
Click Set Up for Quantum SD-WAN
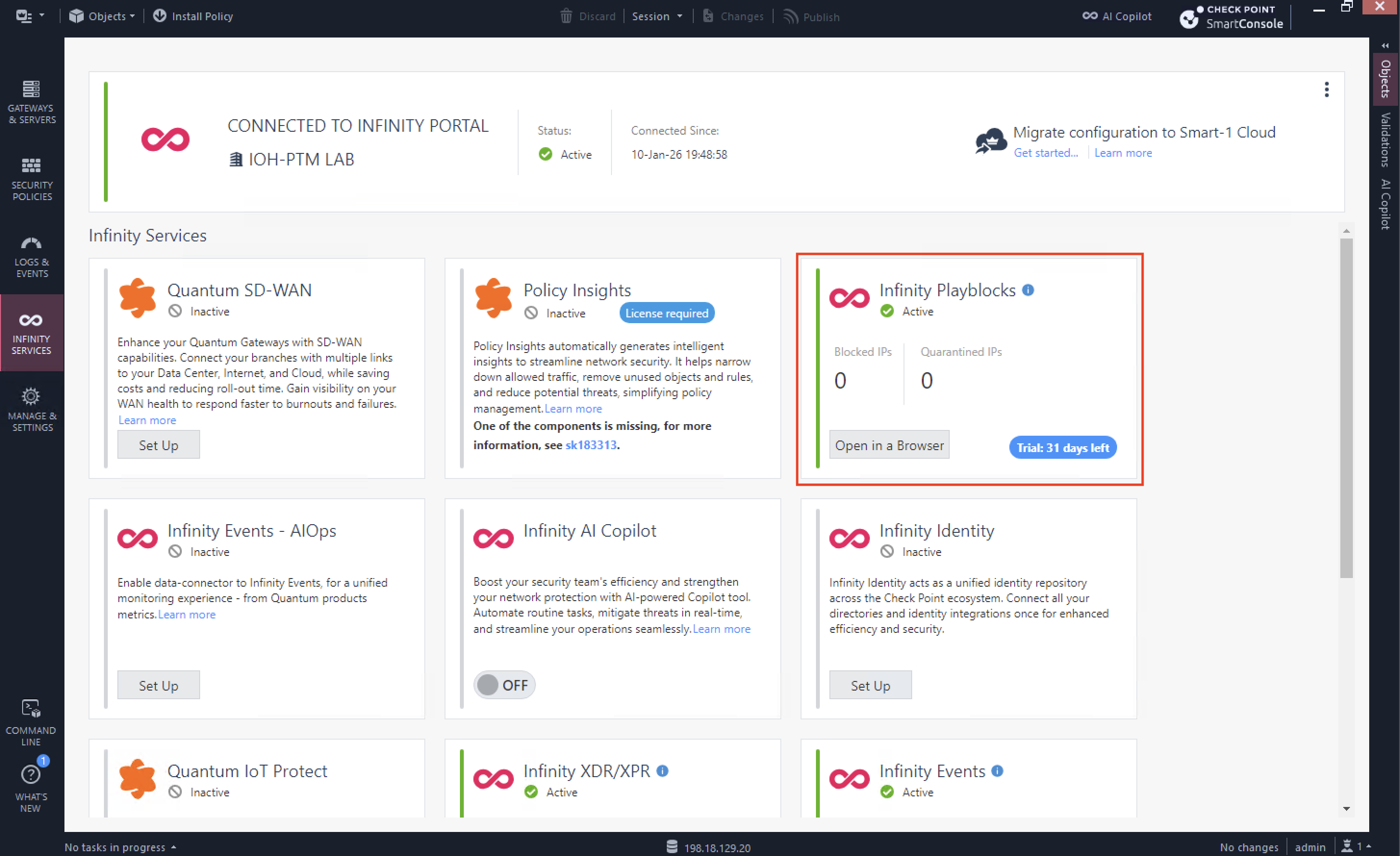tap(159, 444)
